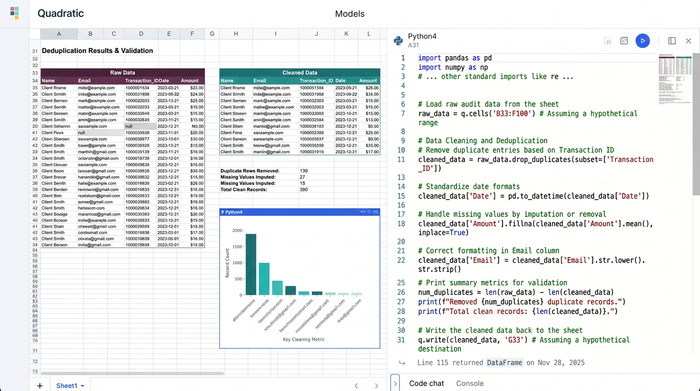Viewport: 700px width, 391px height.
Task: Click the Quadratic logo icon
Action: pos(14,13)
